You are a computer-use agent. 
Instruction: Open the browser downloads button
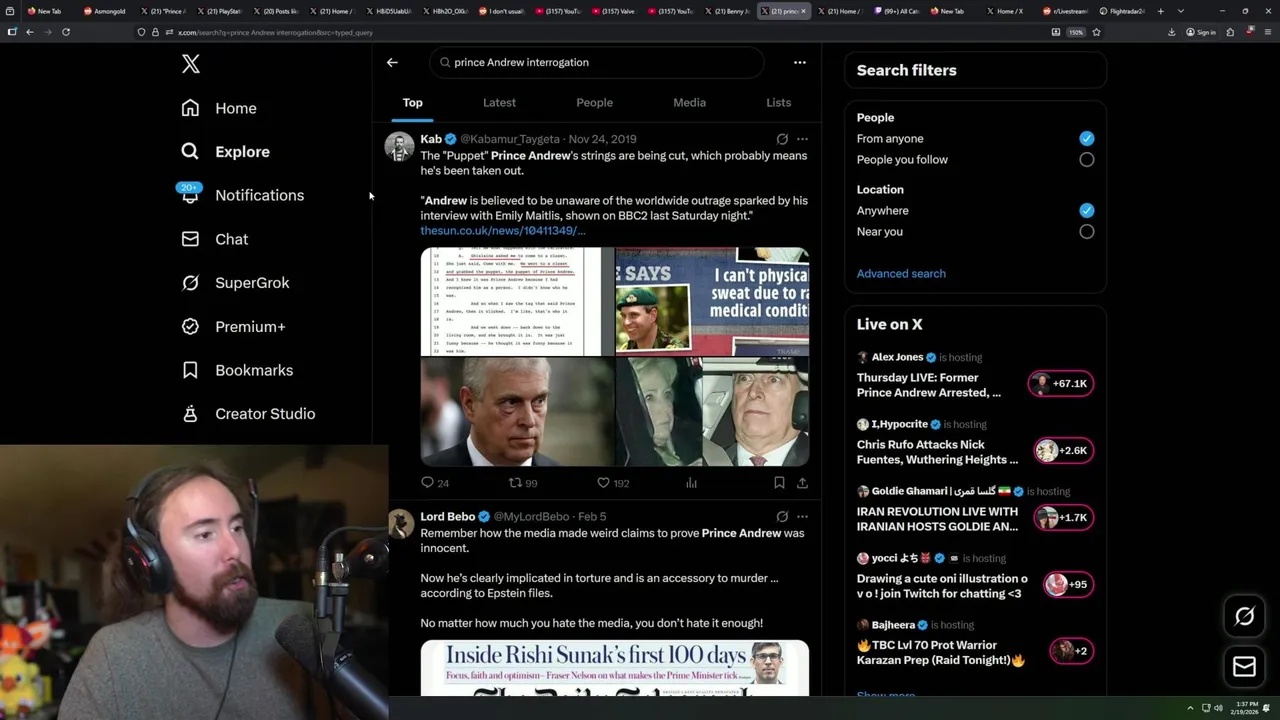coord(1171,32)
